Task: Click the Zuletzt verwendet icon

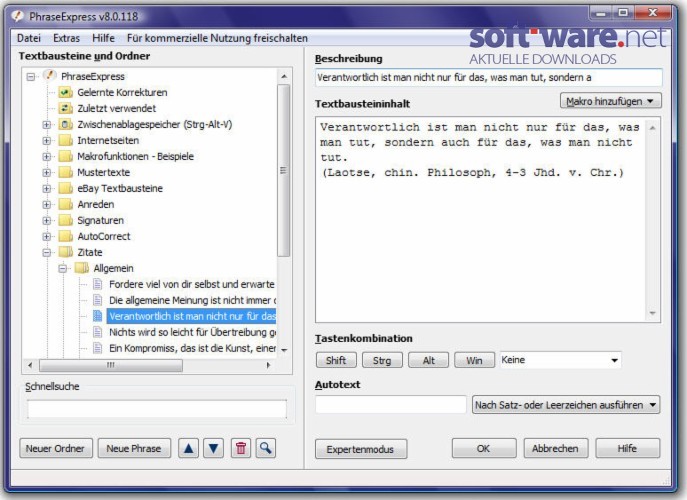Action: [x=66, y=108]
